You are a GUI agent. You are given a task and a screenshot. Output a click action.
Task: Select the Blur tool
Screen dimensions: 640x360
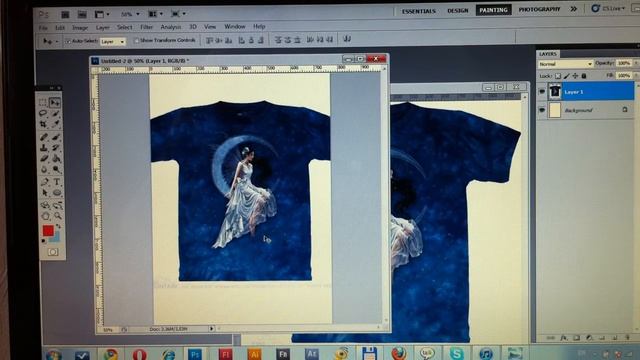point(44,169)
